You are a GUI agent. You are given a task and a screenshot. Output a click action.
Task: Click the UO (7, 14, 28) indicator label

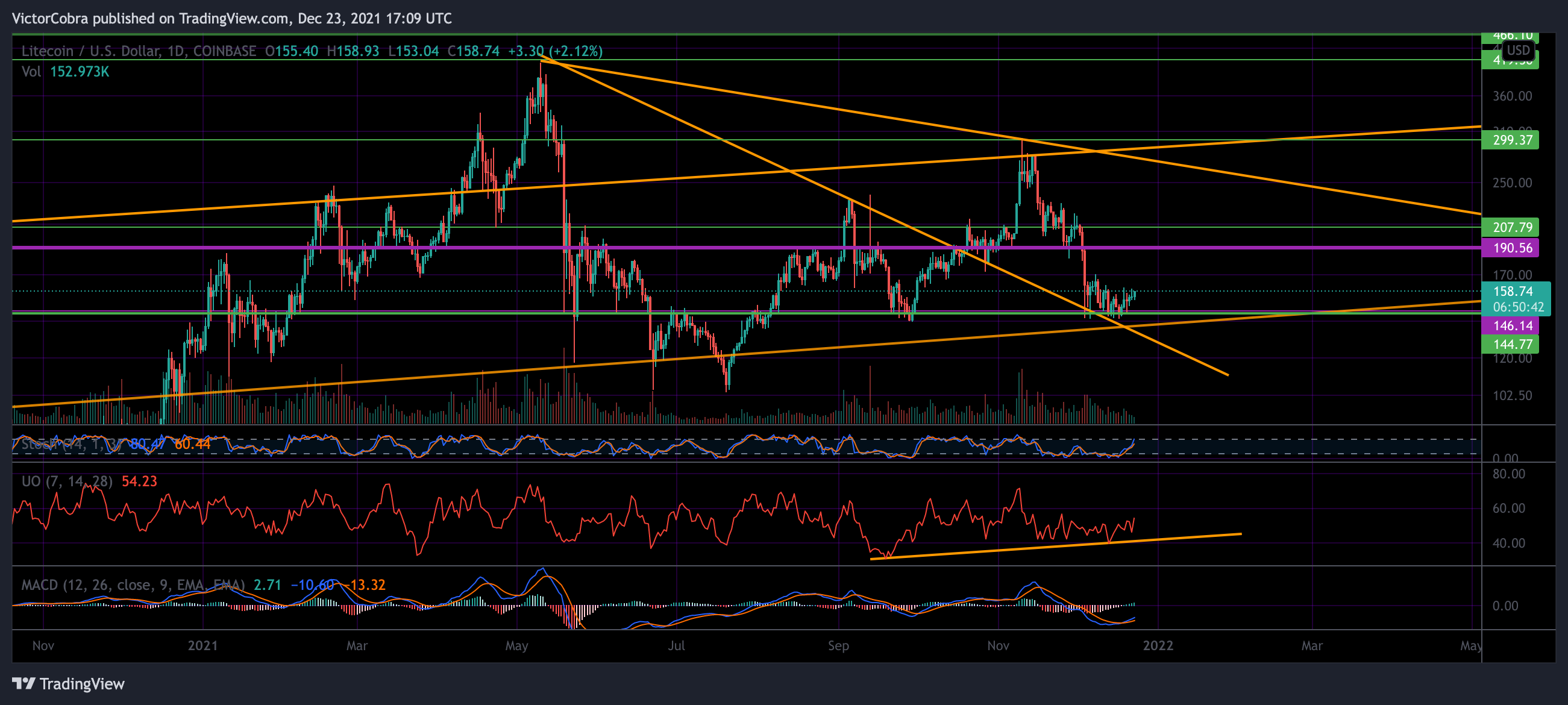pyautogui.click(x=67, y=481)
